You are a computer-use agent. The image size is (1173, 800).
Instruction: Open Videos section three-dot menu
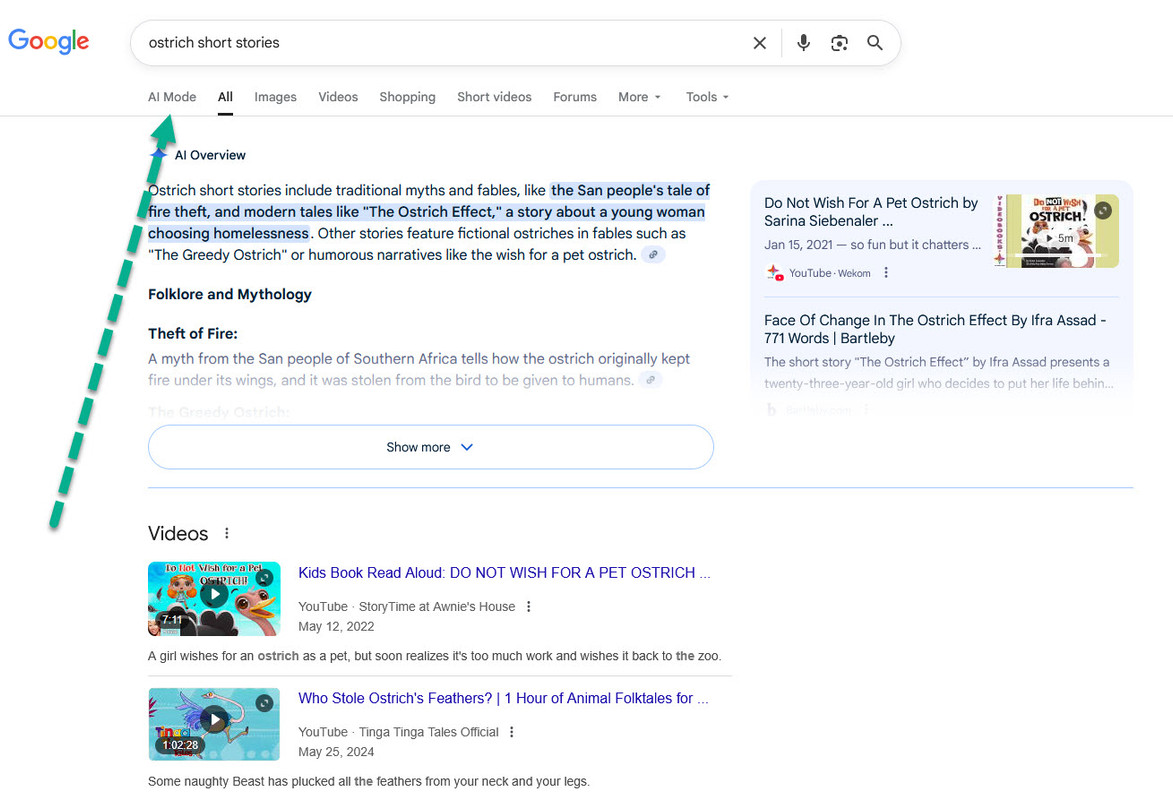pos(227,533)
